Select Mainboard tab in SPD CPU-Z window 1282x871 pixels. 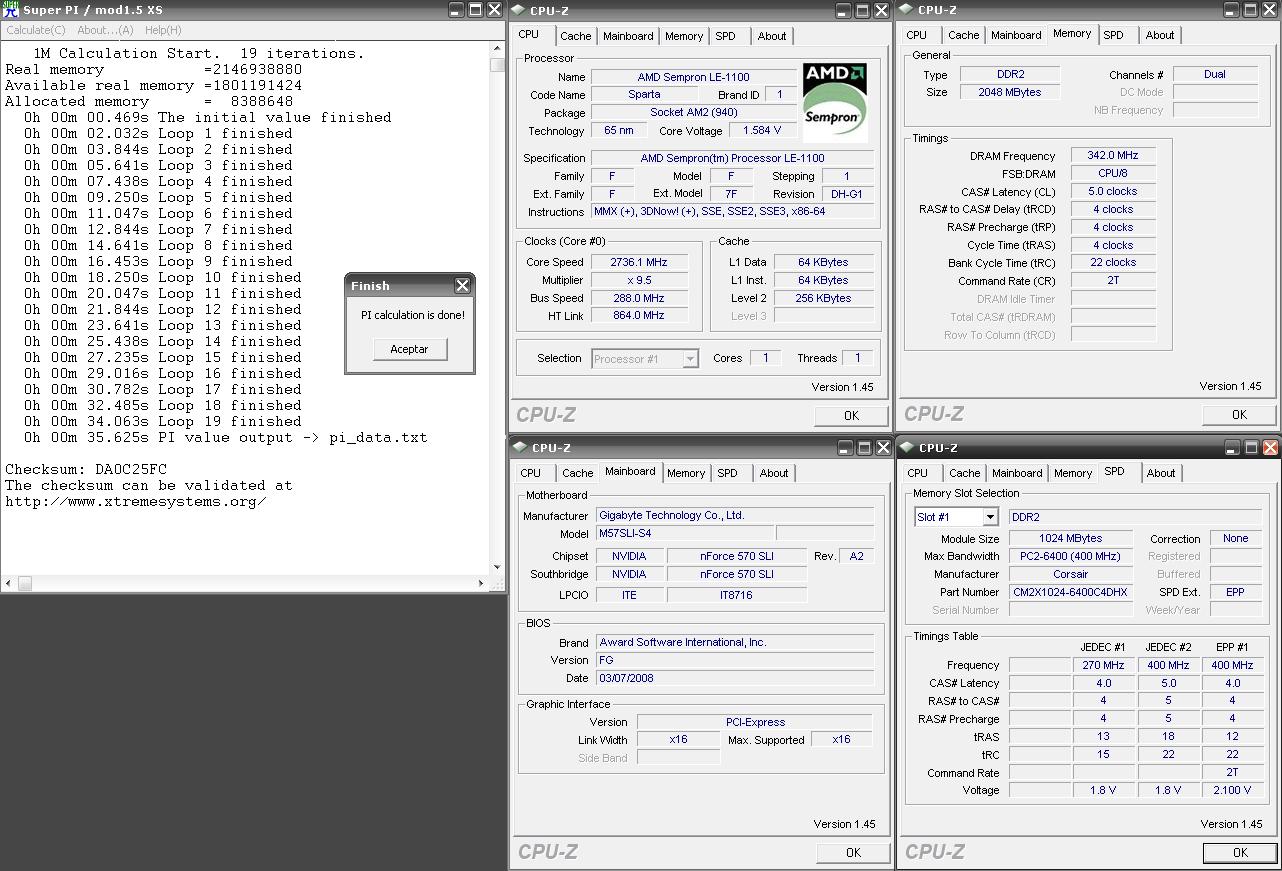click(1017, 473)
